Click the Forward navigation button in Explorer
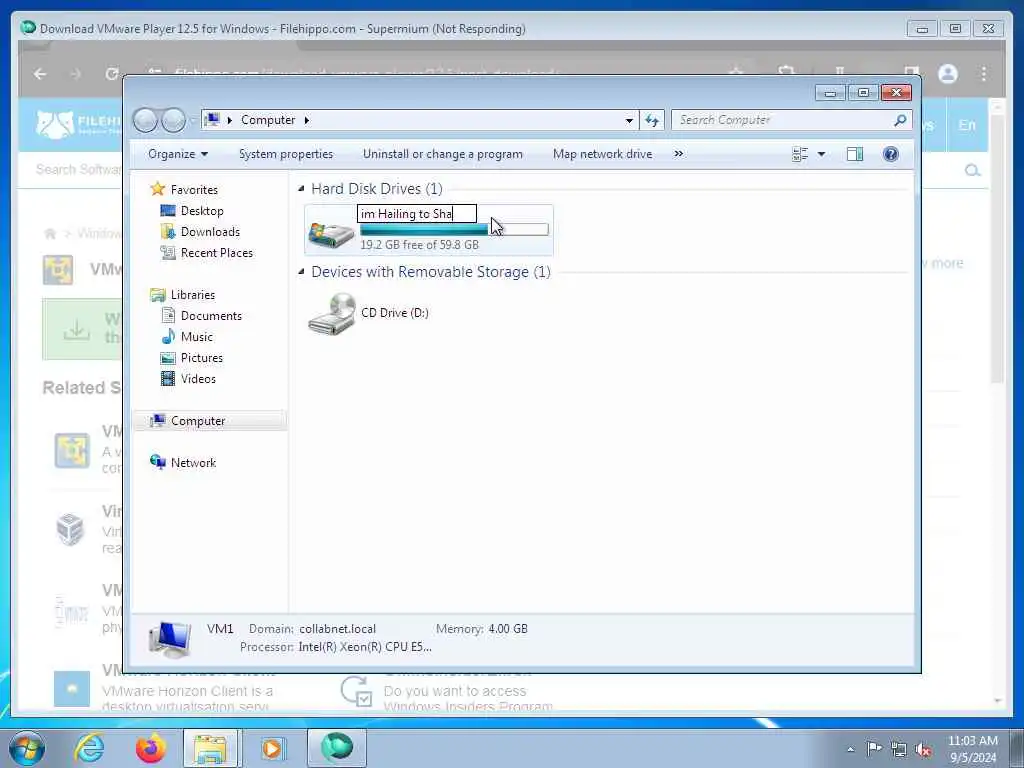This screenshot has height=768, width=1024. (x=173, y=120)
